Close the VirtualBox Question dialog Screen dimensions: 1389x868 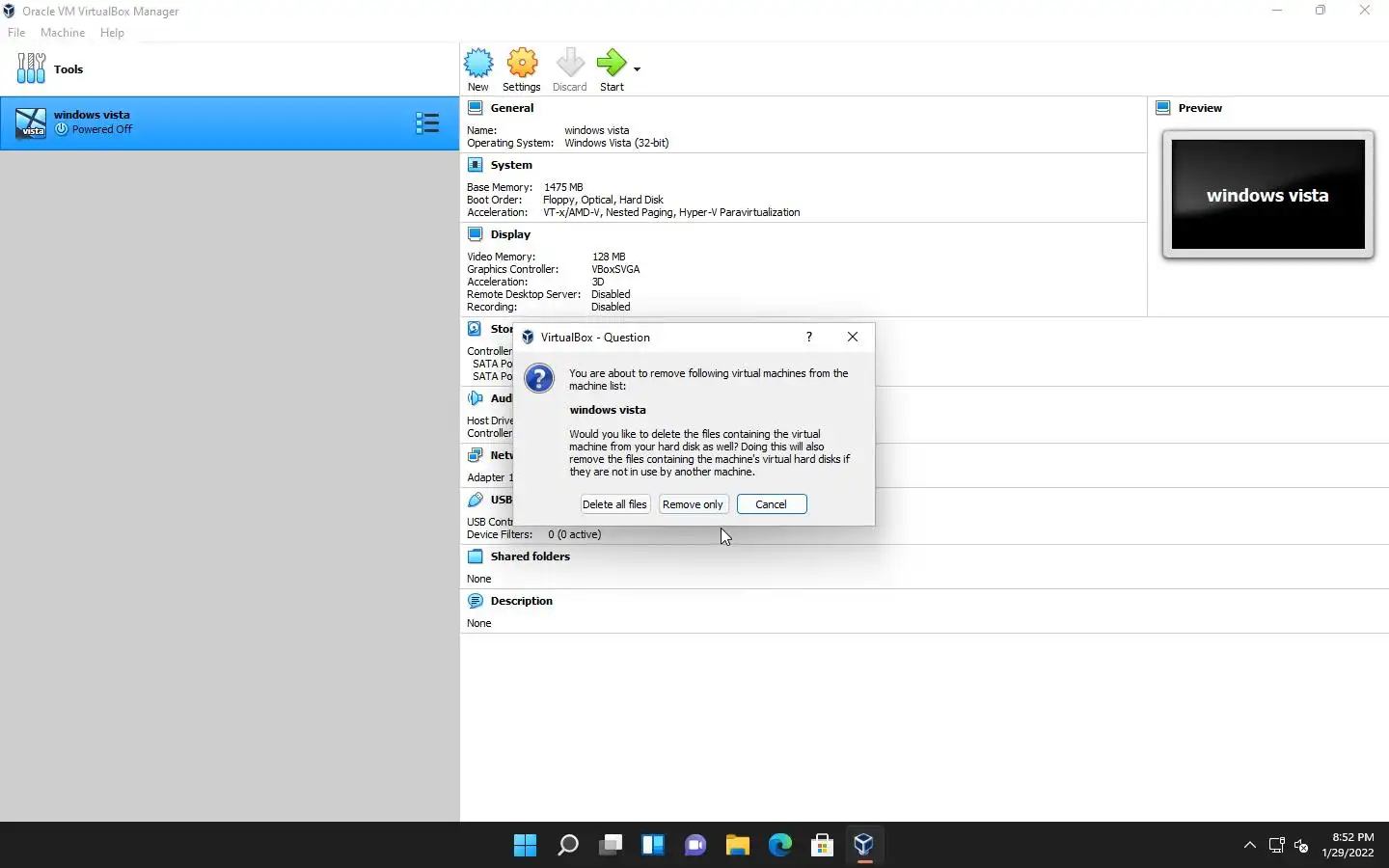click(x=853, y=337)
